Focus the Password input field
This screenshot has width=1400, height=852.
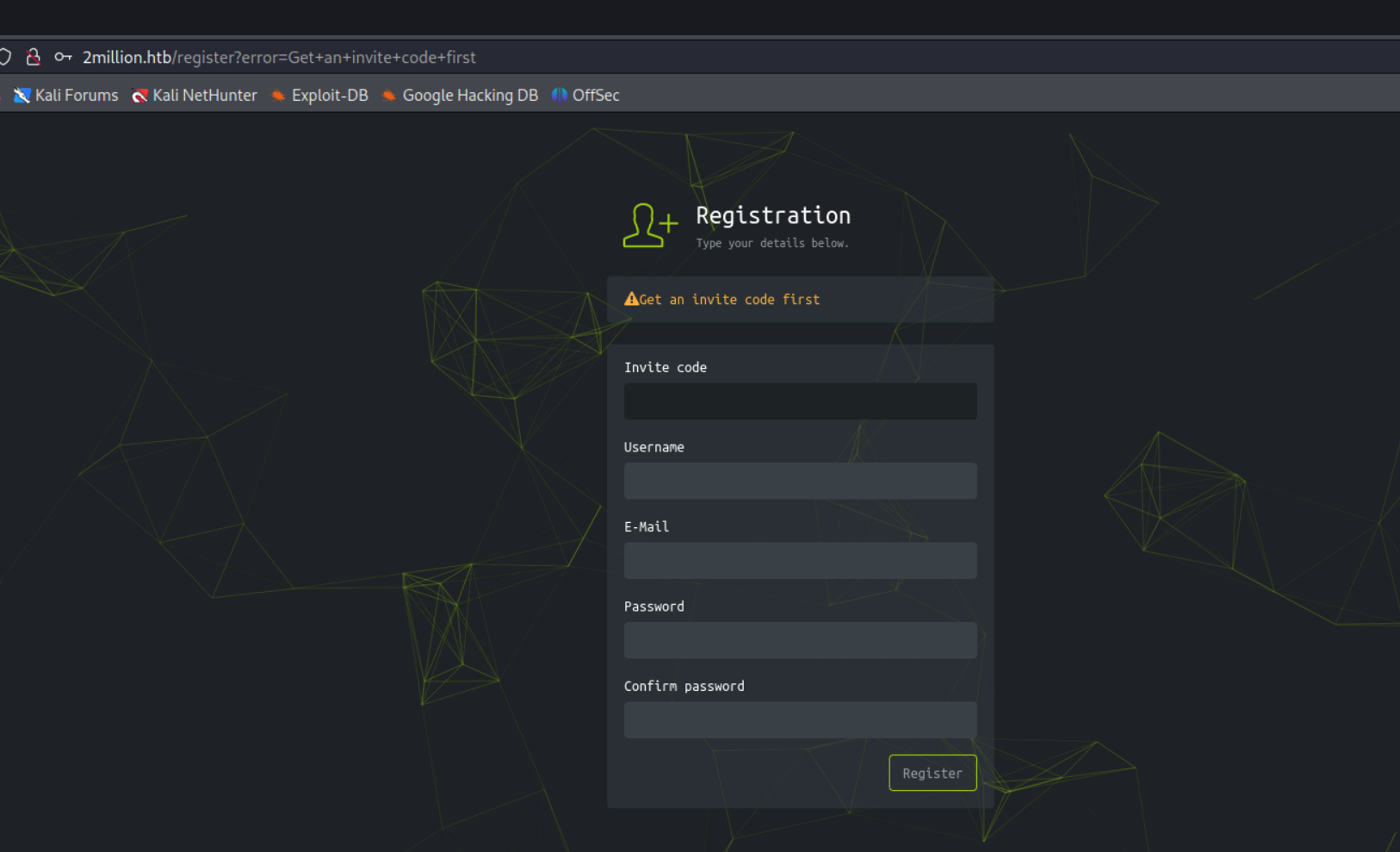801,640
